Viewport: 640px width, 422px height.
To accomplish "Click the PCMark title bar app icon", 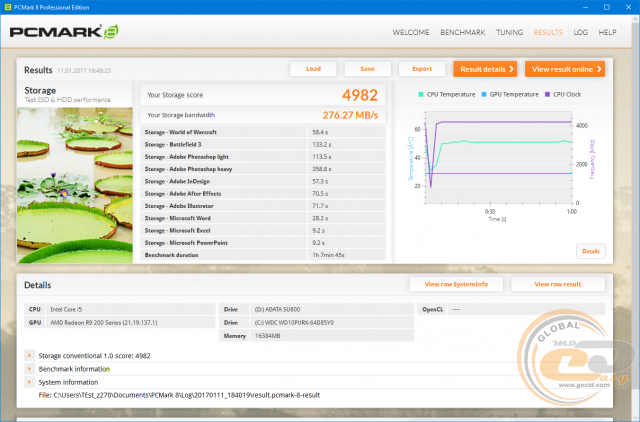I will coord(8,7).
